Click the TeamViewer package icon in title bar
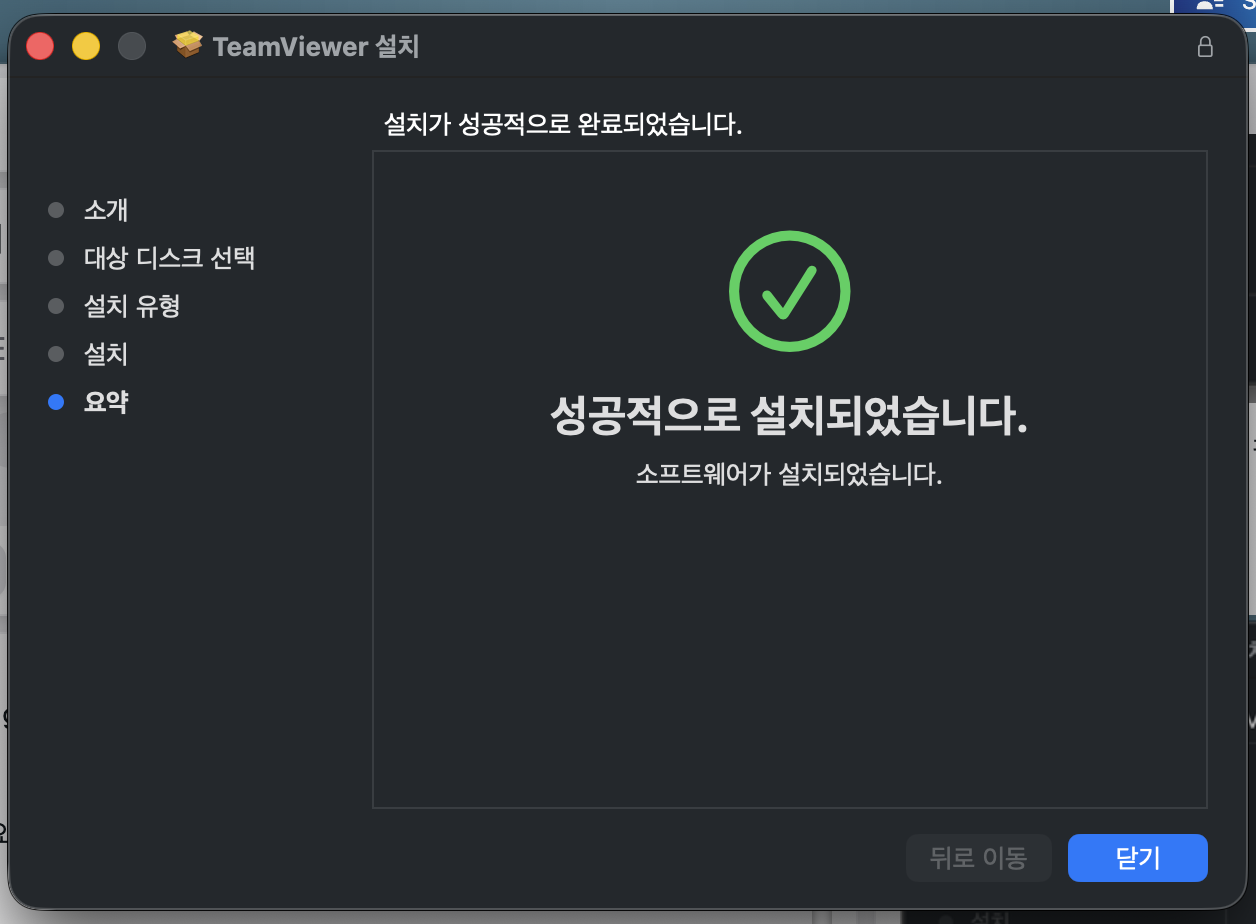The image size is (1256, 924). click(x=188, y=45)
